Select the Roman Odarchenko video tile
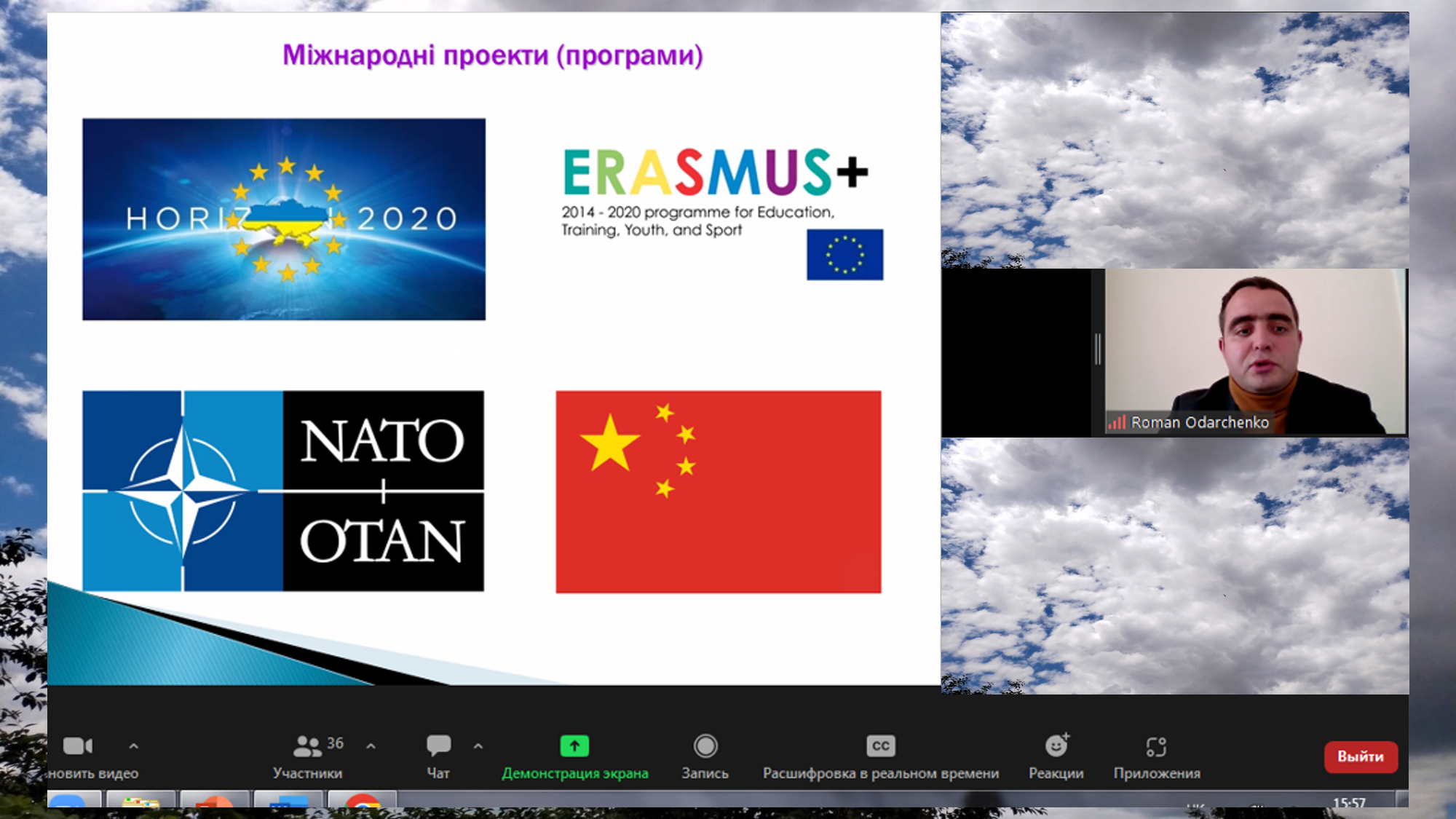The image size is (1456, 819). 1255,352
